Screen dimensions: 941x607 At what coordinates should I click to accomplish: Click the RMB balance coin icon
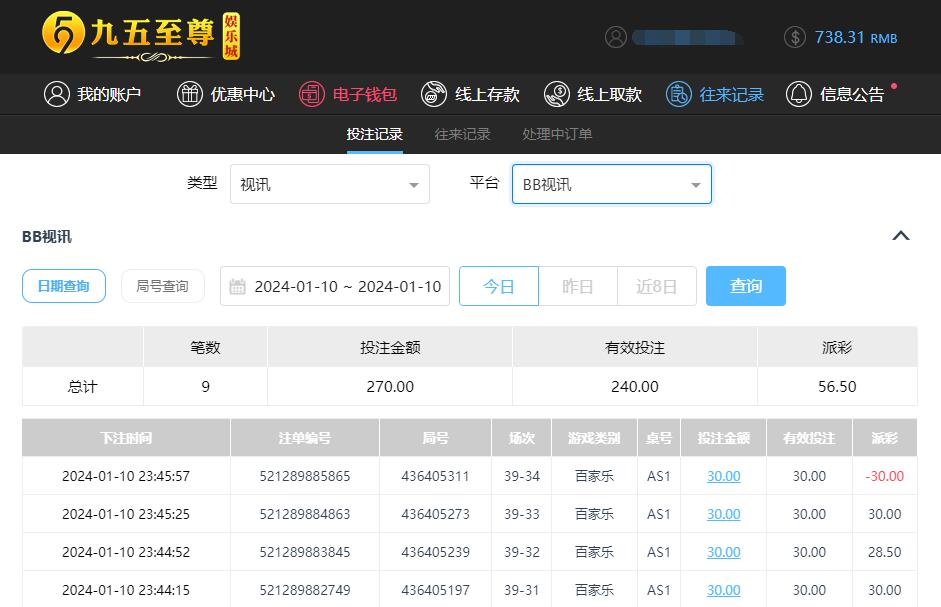pos(795,37)
